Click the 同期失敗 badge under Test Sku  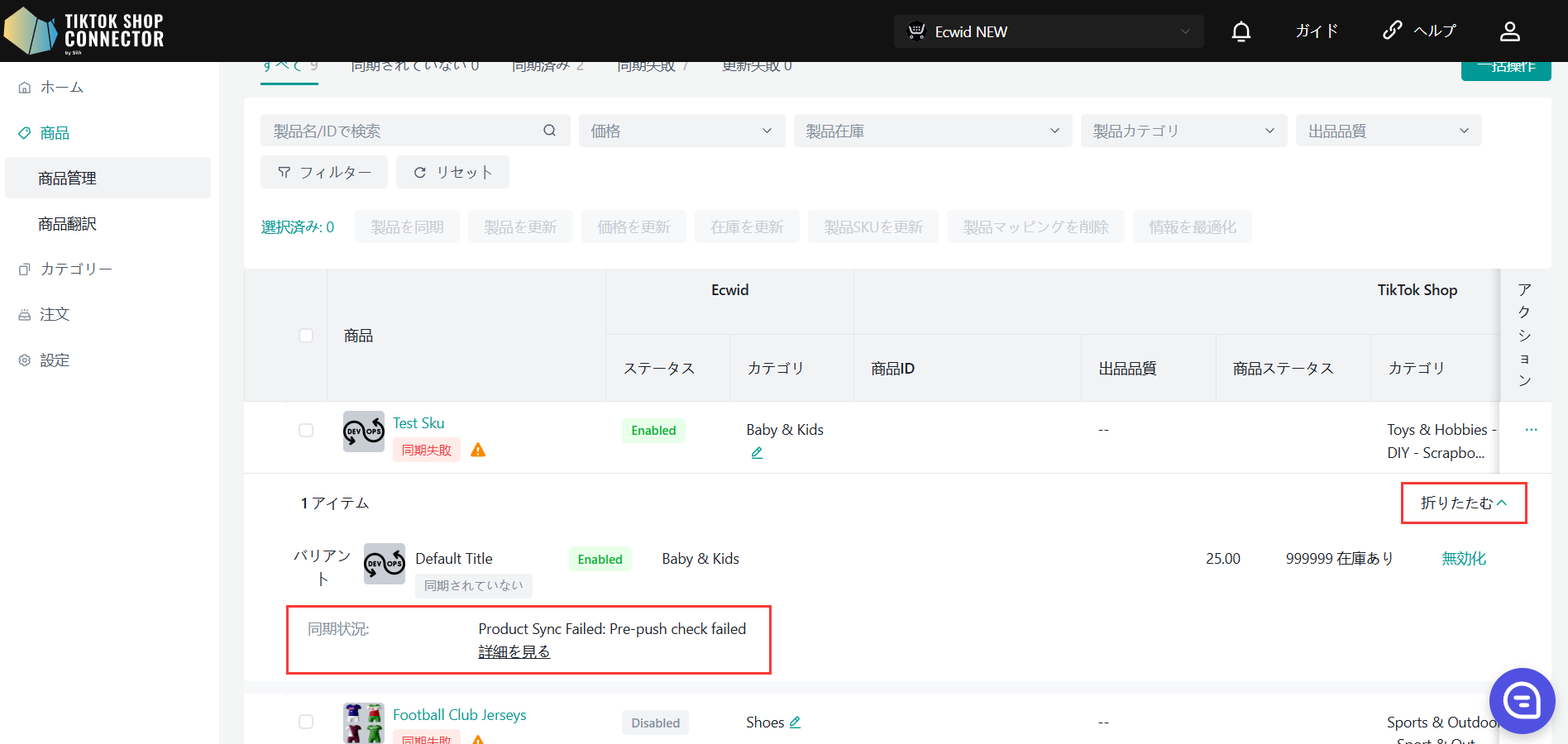click(x=427, y=450)
